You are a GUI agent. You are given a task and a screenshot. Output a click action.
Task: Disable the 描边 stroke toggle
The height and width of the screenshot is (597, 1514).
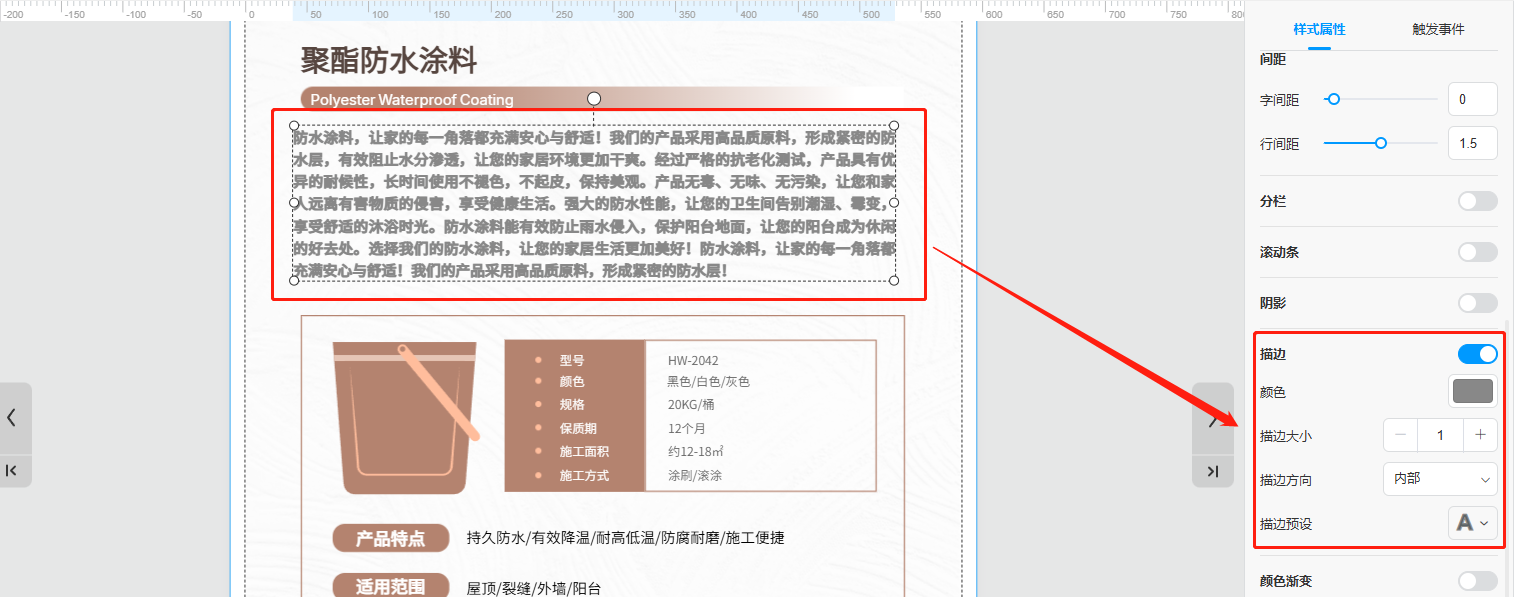pos(1477,354)
